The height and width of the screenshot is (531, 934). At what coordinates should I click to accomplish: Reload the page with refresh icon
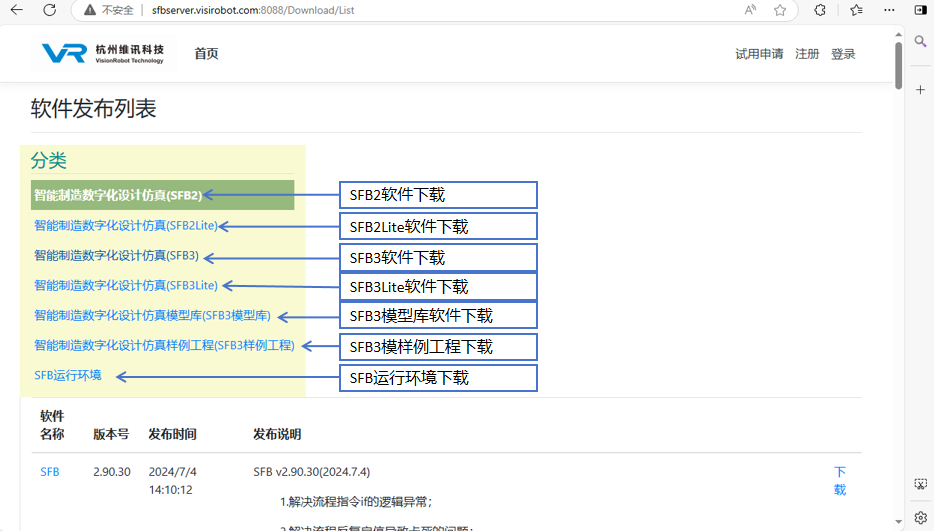click(49, 10)
